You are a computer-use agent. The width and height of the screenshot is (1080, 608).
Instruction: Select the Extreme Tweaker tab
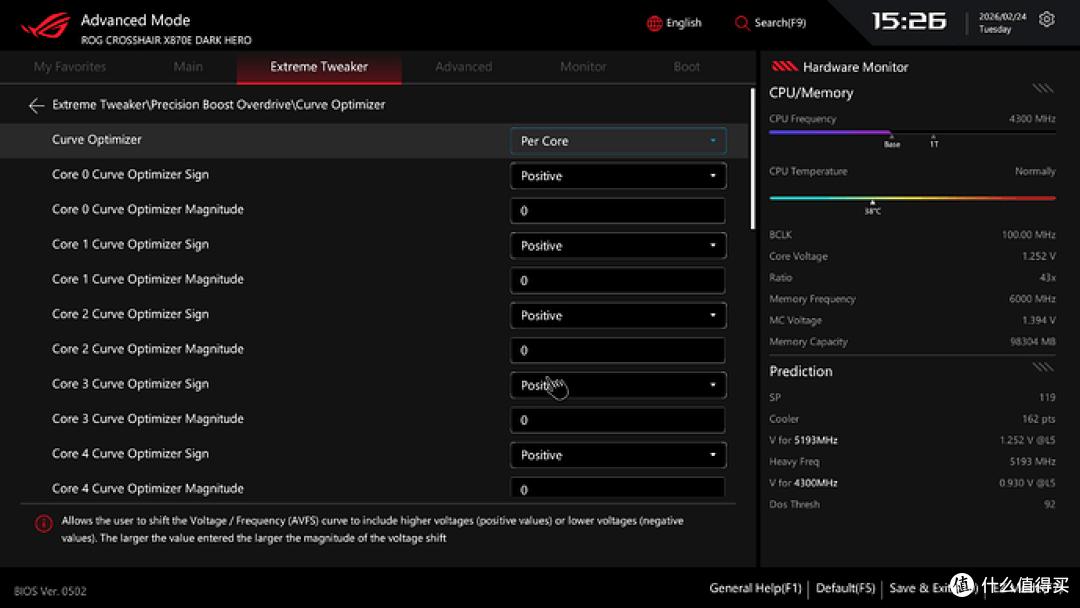(x=319, y=67)
